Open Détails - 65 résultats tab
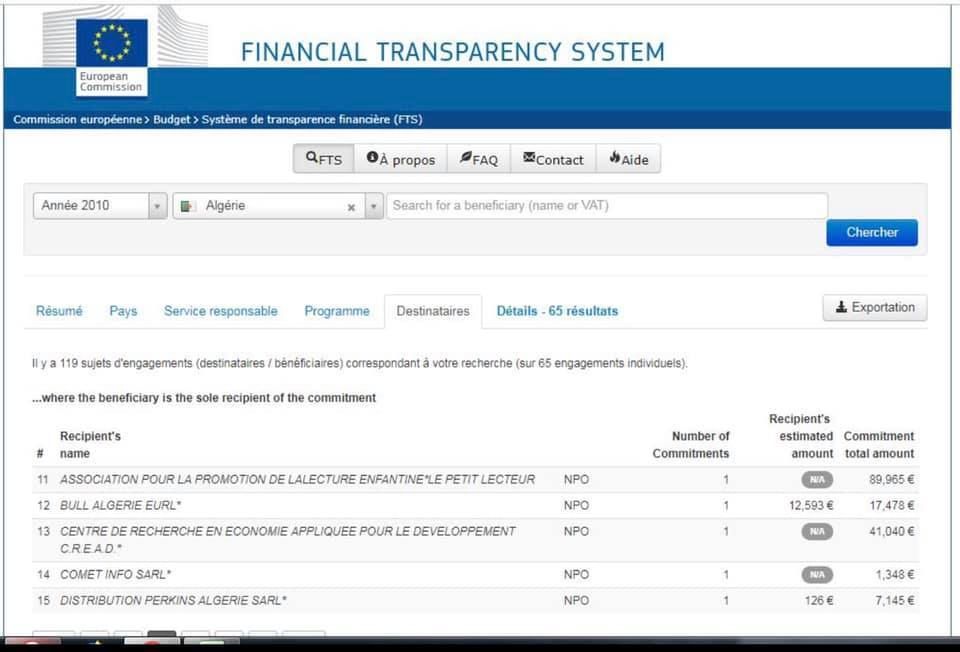 click(557, 311)
